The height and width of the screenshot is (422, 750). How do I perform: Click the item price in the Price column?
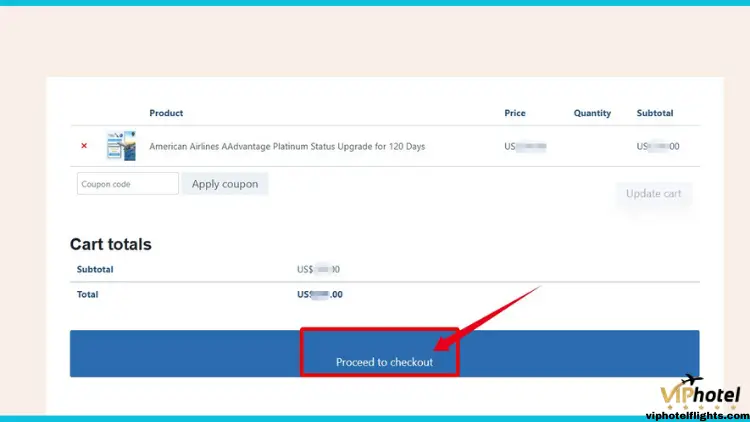click(x=525, y=146)
